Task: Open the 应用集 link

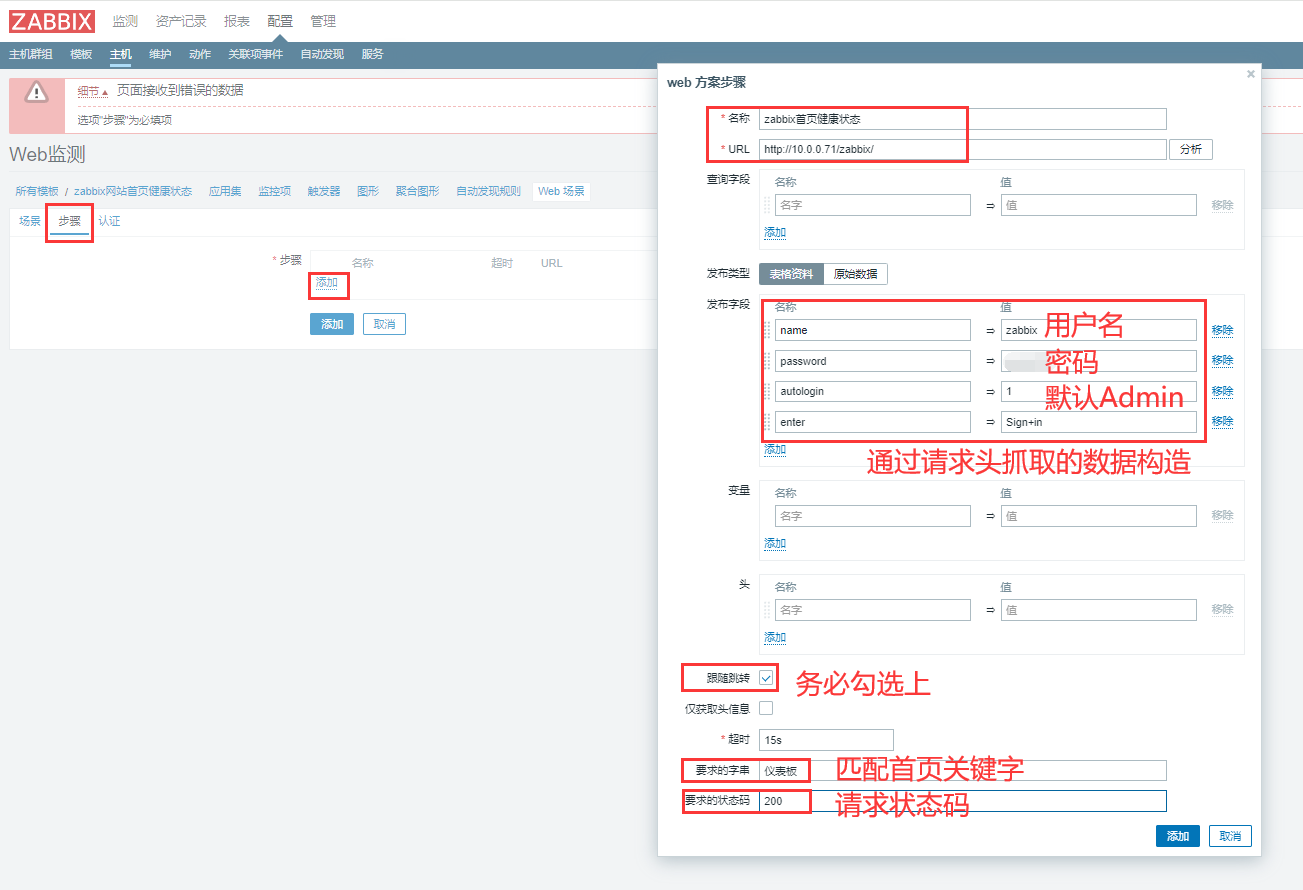Action: coord(225,191)
